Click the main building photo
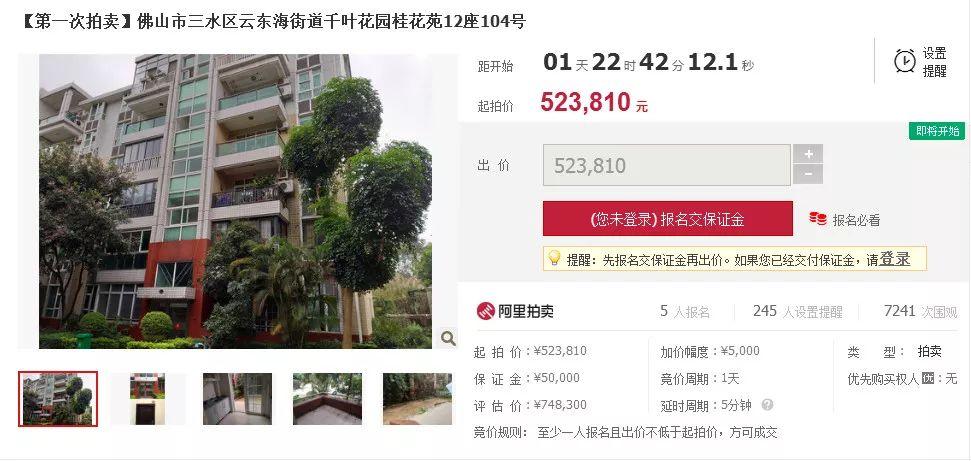The image size is (971, 461). [235, 201]
